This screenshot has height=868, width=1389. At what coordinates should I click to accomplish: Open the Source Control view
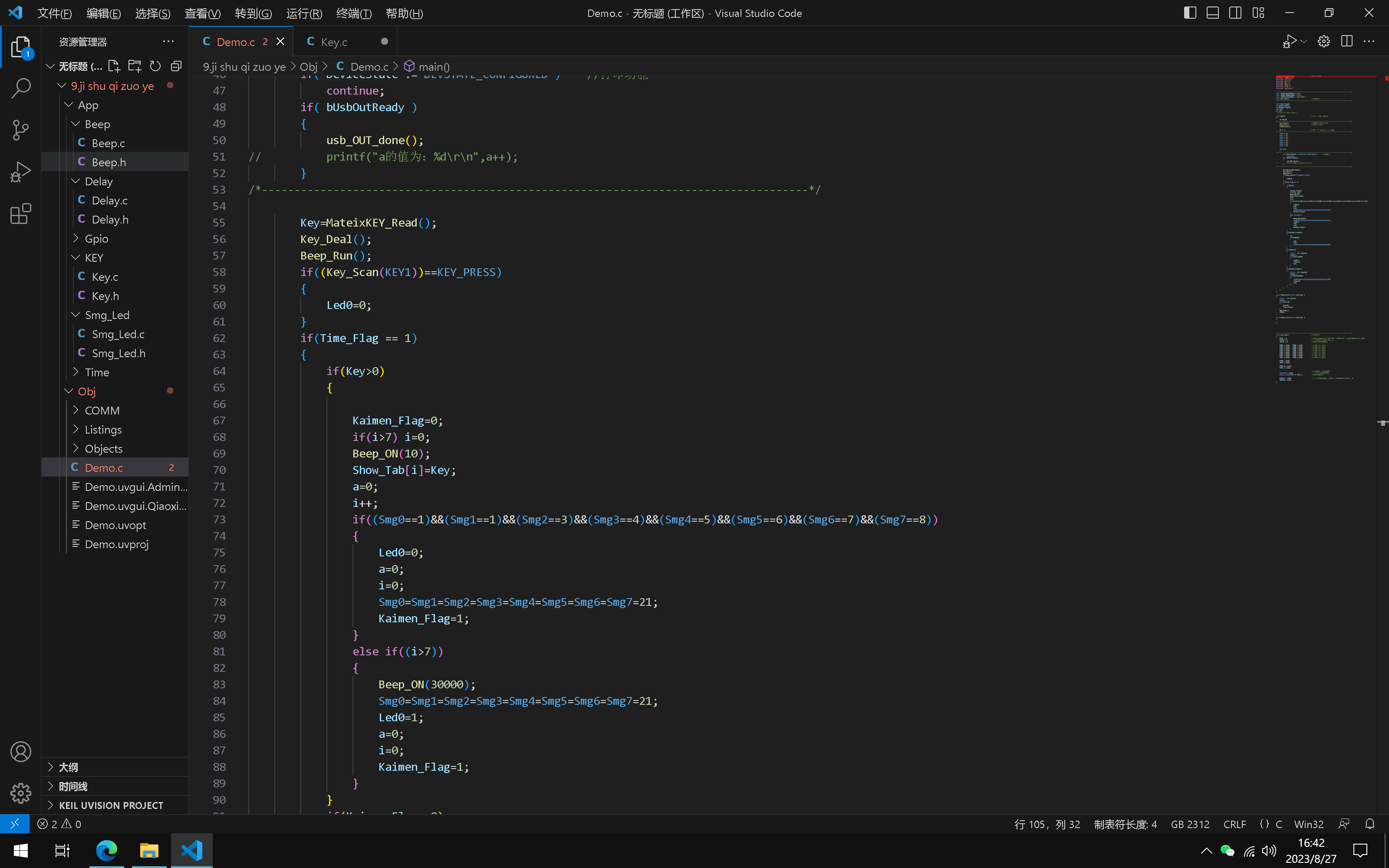[x=21, y=130]
